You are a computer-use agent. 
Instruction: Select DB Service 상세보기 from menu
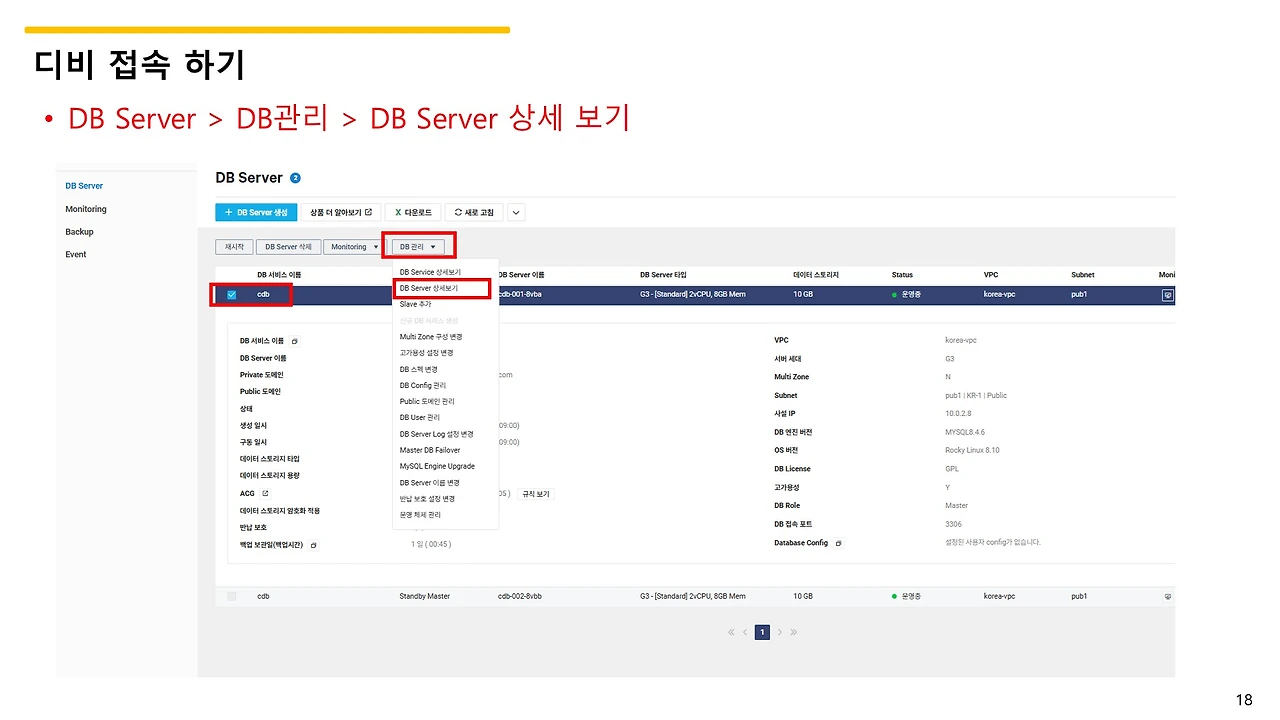[430, 272]
